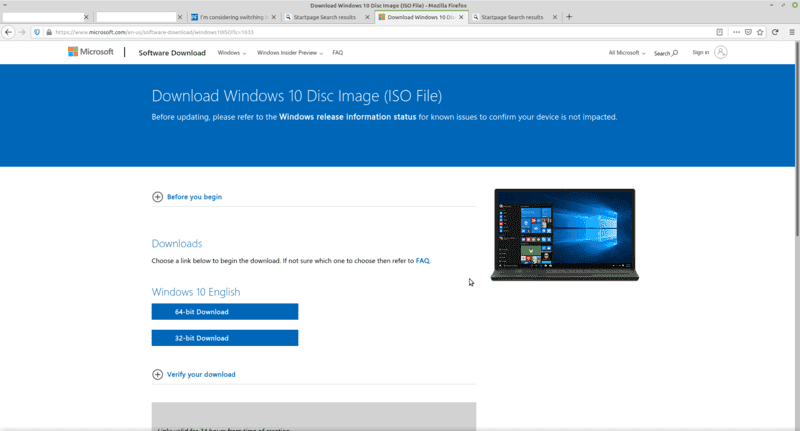Close the second blank tab
This screenshot has height=431, width=800.
point(180,17)
